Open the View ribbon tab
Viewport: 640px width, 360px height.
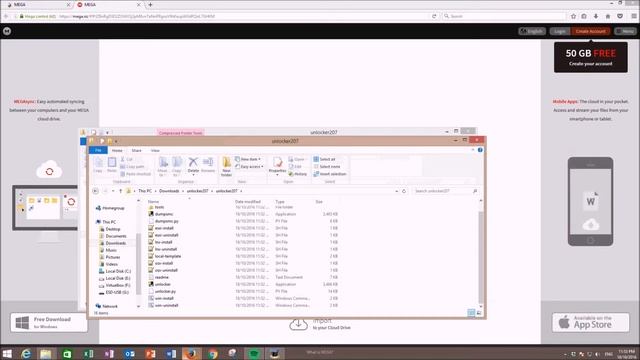pyautogui.click(x=155, y=151)
